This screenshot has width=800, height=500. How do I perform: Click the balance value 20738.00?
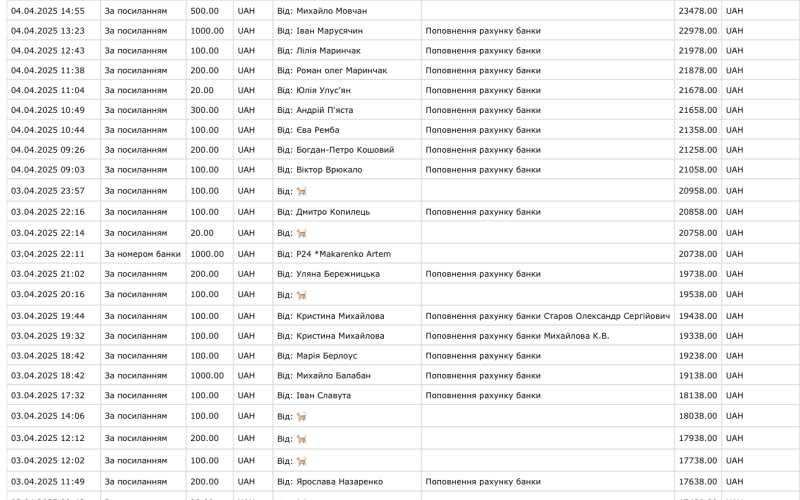[697, 254]
